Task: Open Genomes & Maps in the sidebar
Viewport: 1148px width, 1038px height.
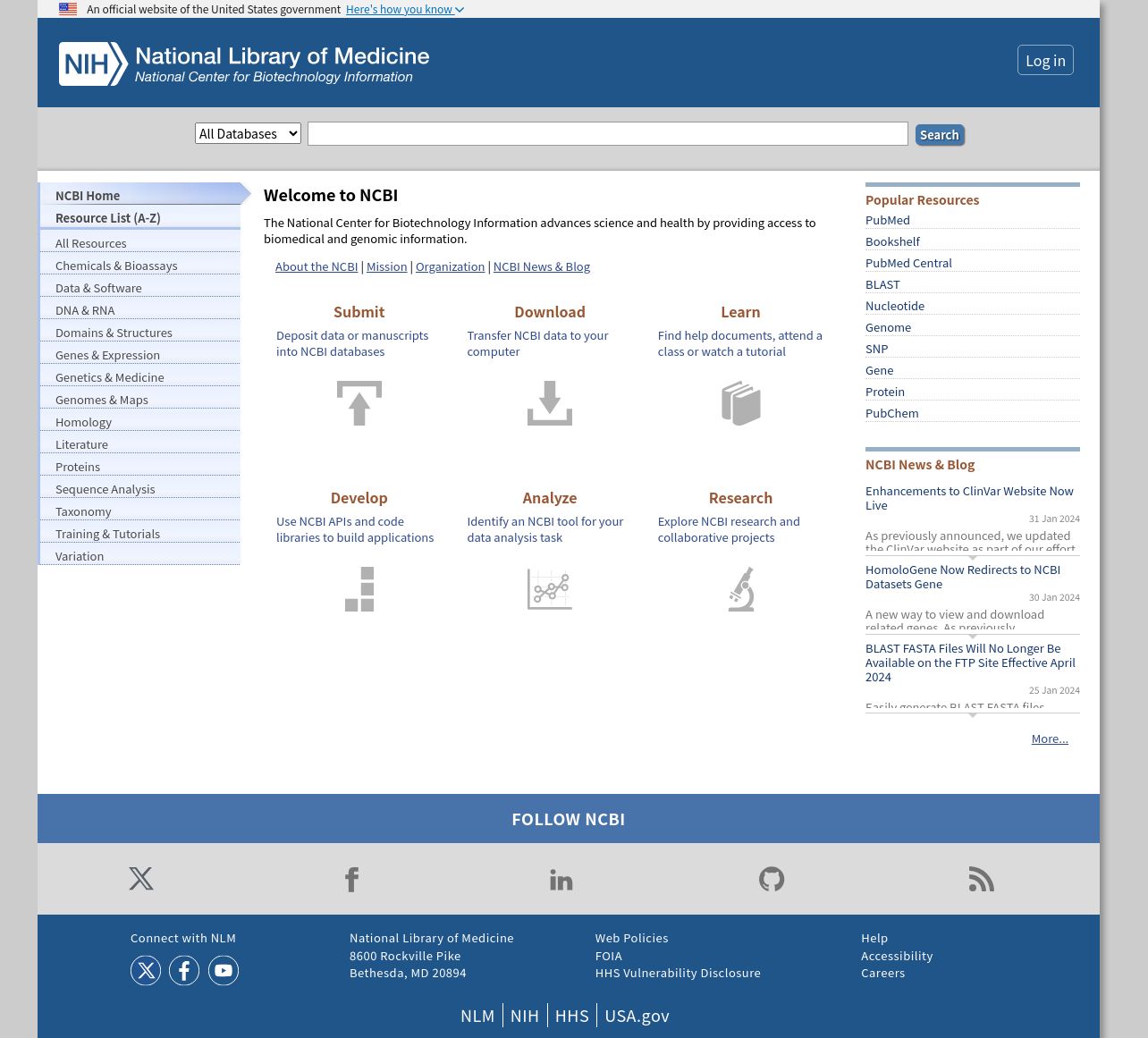Action: (140, 399)
